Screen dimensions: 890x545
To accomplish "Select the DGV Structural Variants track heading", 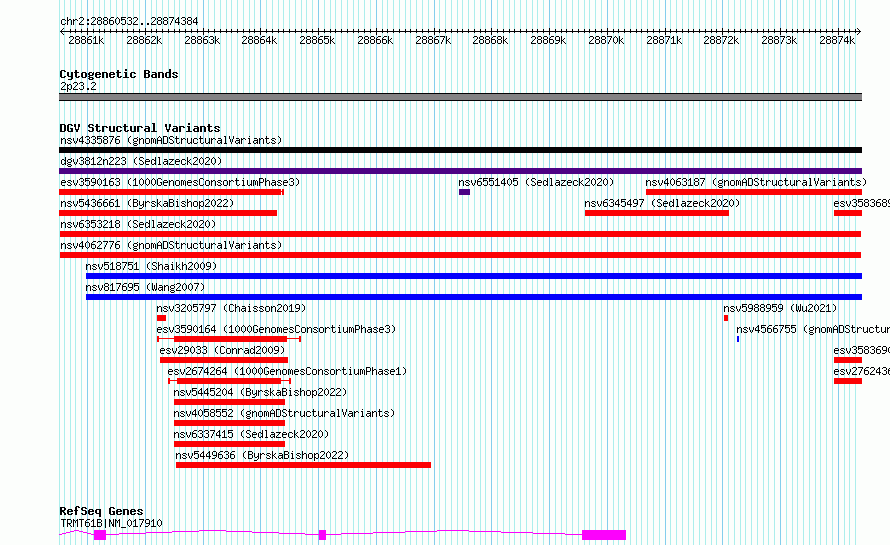I will pyautogui.click(x=140, y=128).
